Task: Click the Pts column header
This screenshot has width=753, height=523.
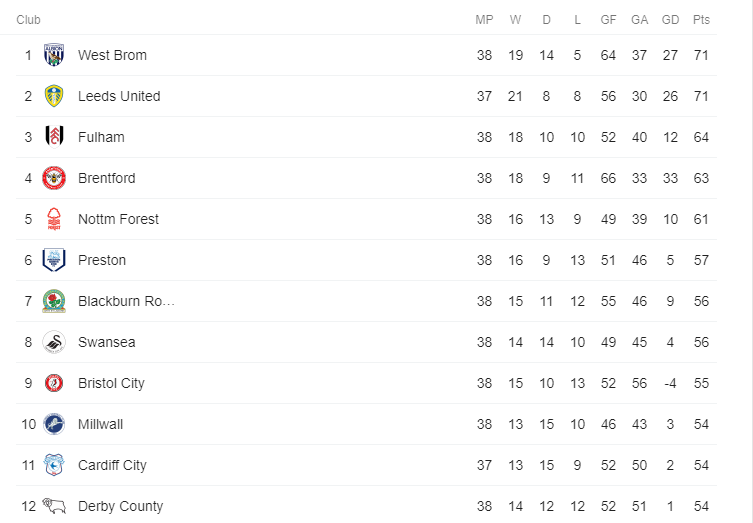Action: (x=701, y=20)
